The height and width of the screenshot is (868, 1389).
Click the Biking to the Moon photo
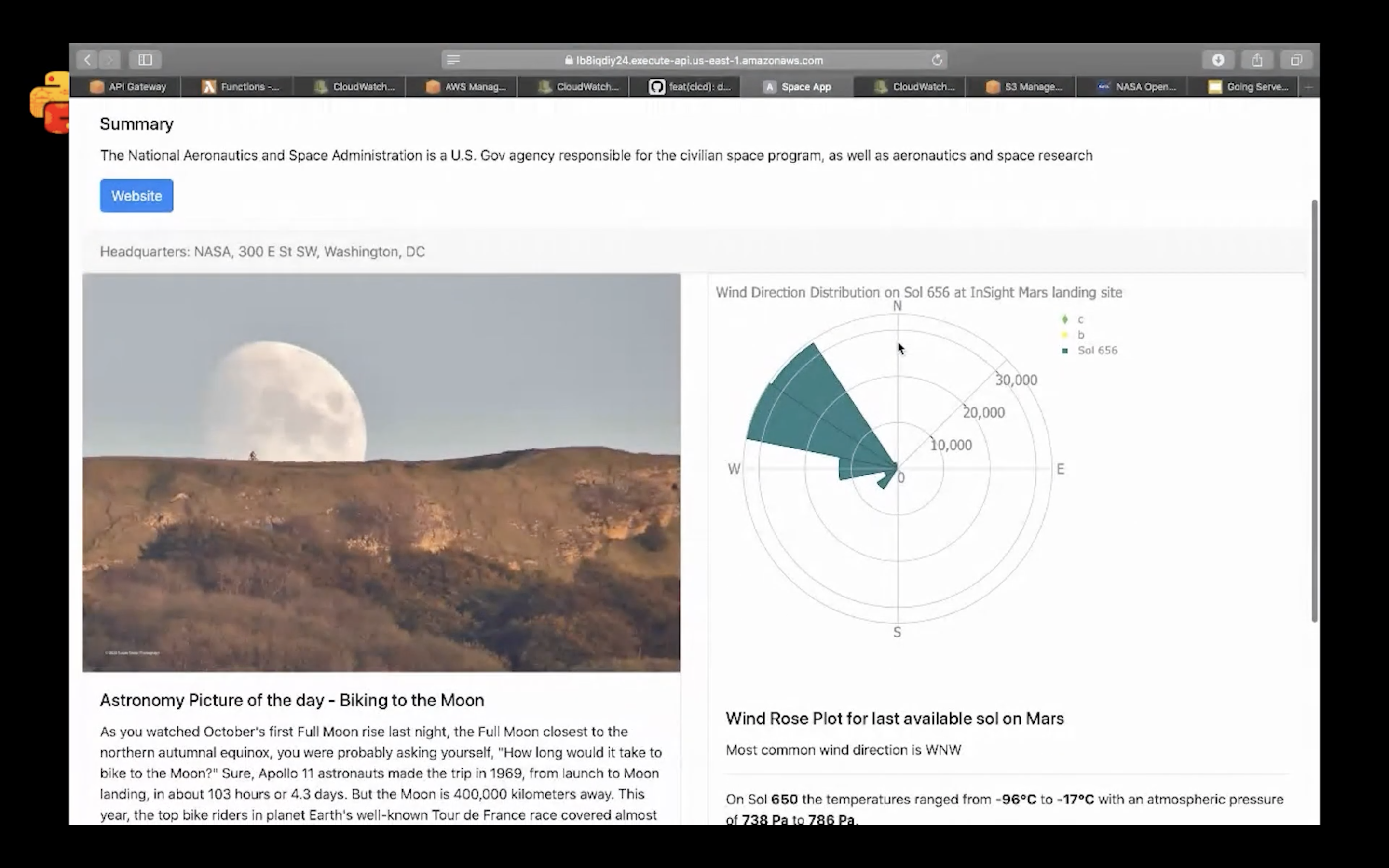click(x=381, y=473)
